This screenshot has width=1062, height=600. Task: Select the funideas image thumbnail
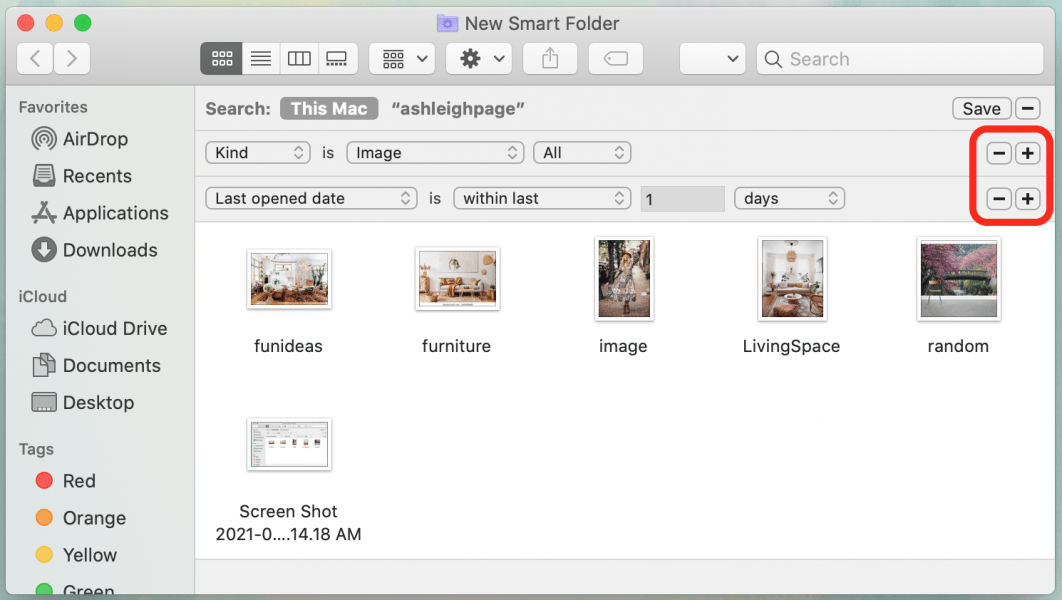tap(289, 279)
